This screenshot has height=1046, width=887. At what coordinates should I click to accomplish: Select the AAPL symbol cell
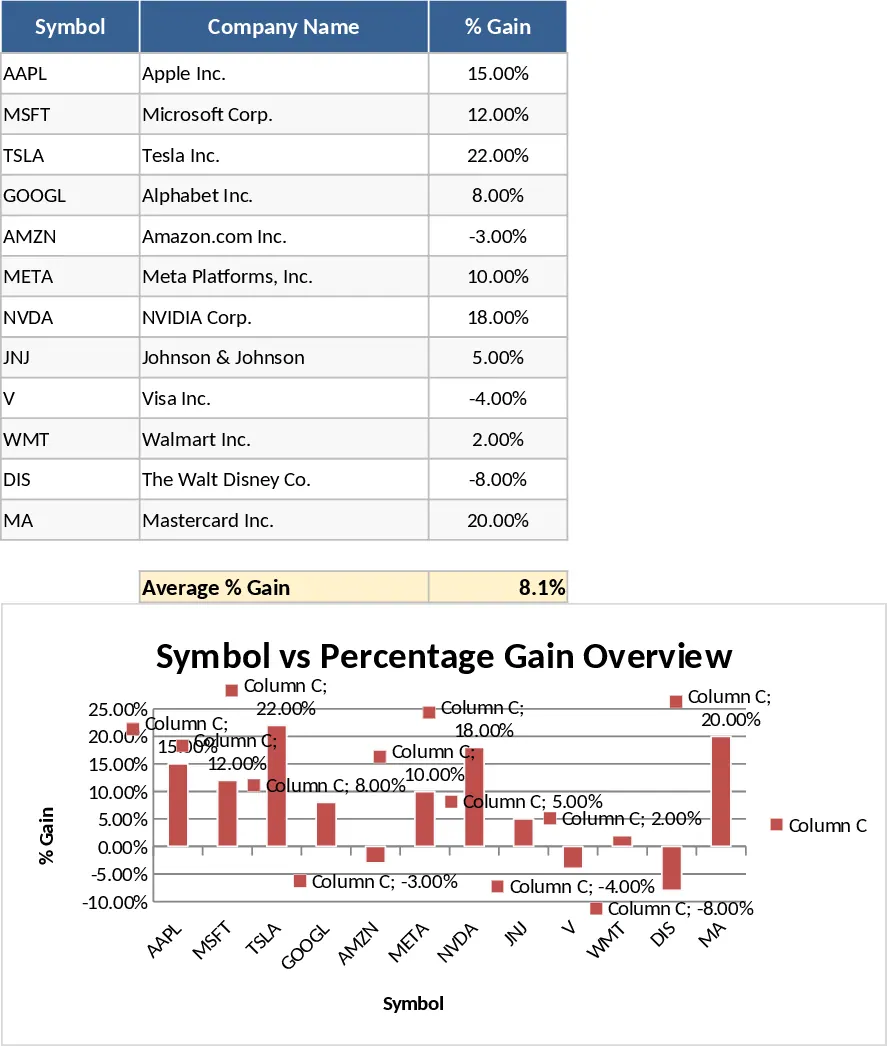[x=70, y=73]
